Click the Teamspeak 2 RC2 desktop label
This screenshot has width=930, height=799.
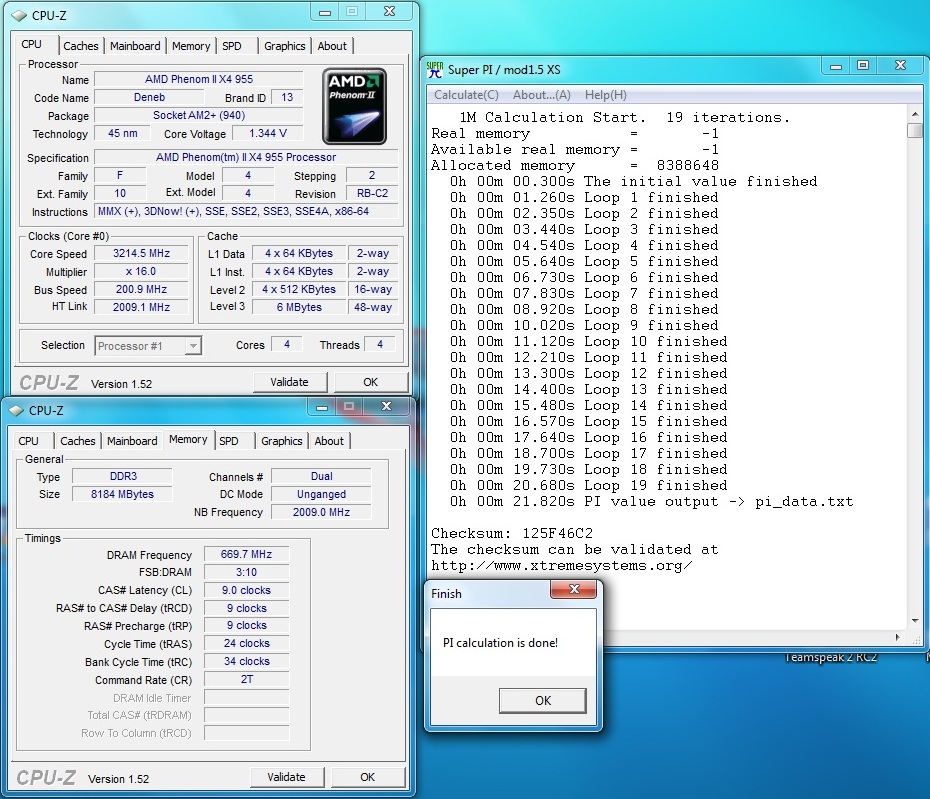click(x=830, y=657)
